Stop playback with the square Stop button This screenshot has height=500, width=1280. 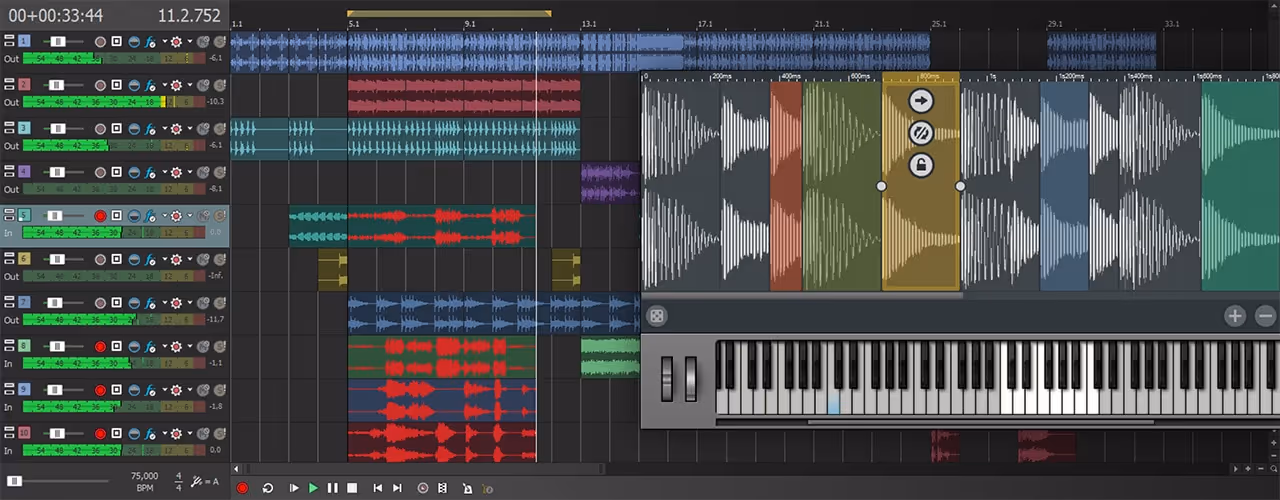point(352,488)
